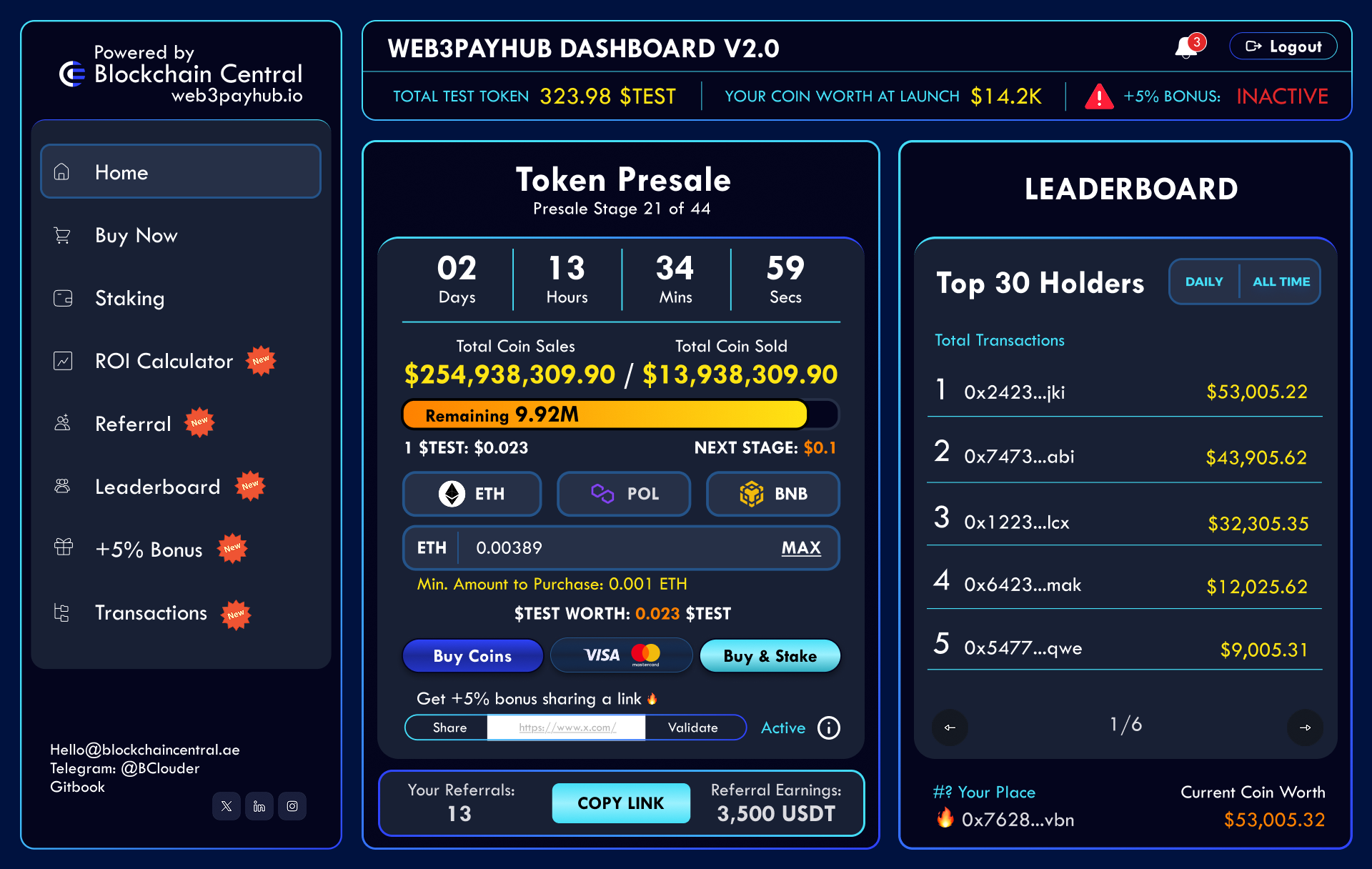The width and height of the screenshot is (1372, 869).
Task: Go to the next leaderboard page
Action: pos(1306,728)
